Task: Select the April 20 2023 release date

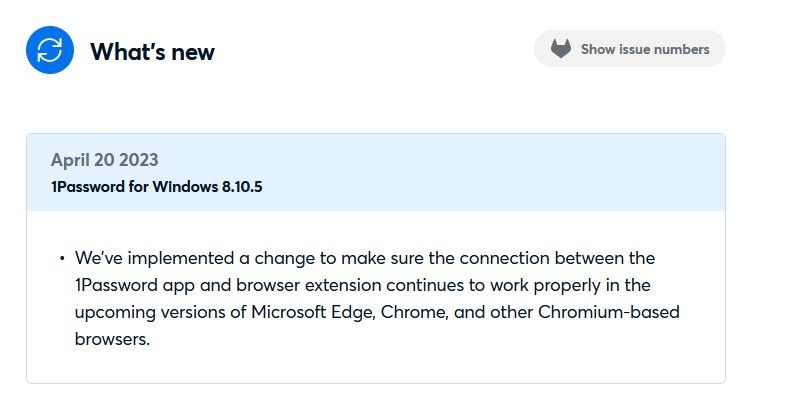Action: click(104, 160)
